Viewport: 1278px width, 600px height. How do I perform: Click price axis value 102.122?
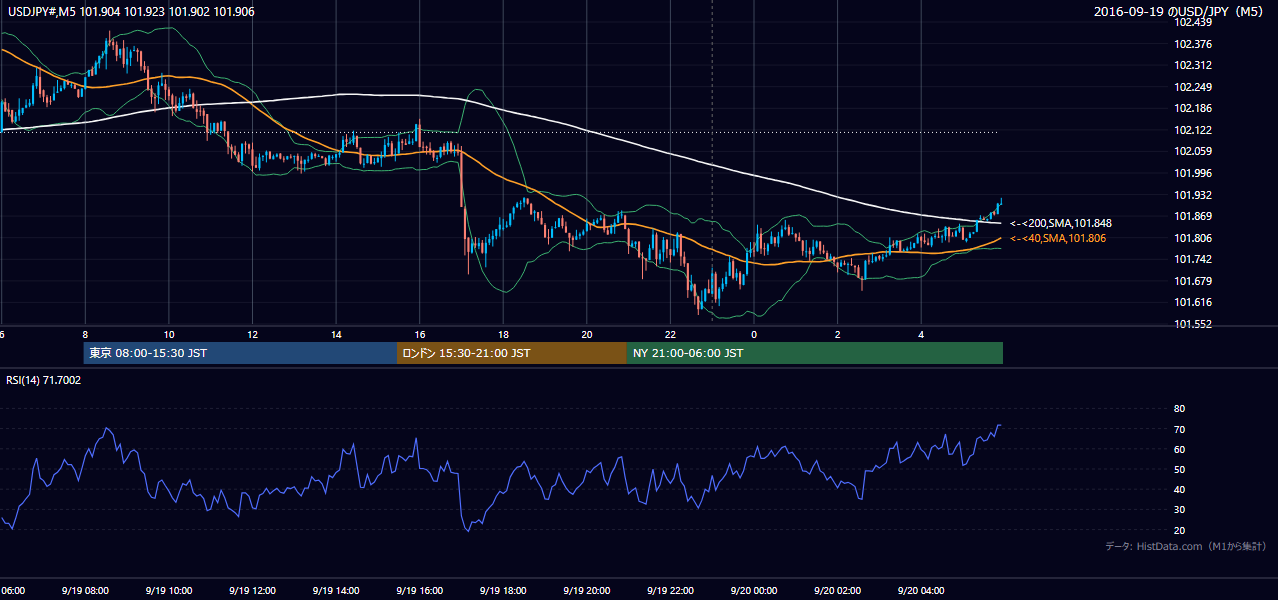1193,130
